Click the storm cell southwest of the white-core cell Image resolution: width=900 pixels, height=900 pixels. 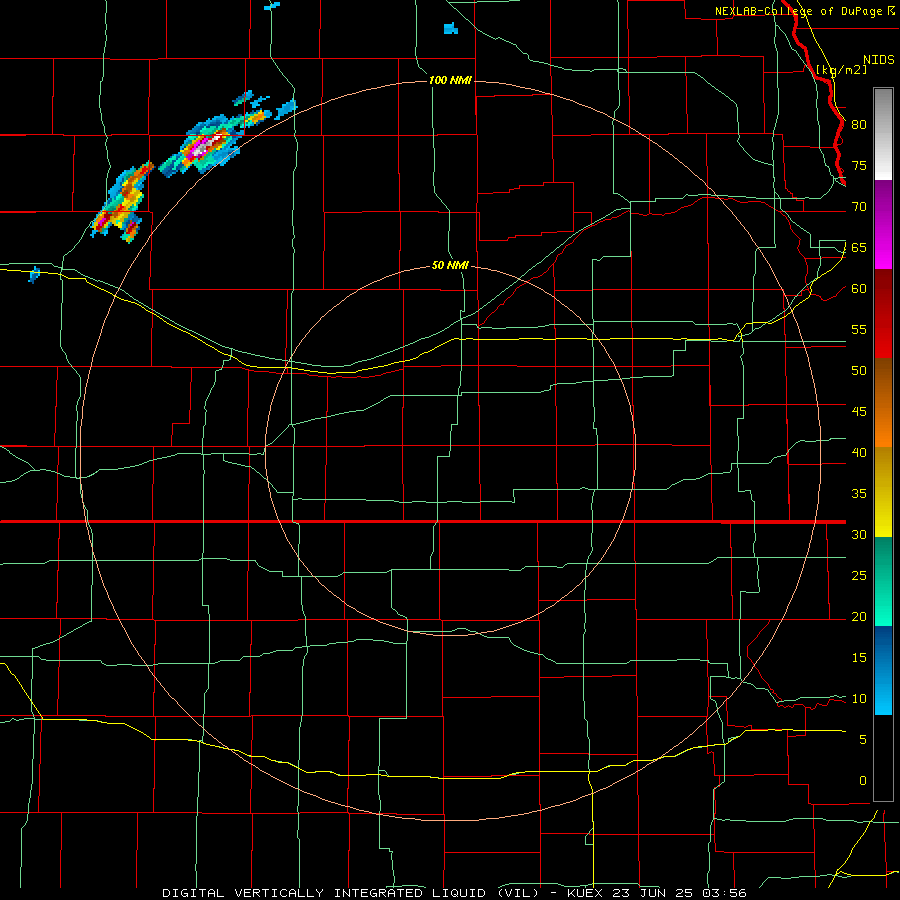point(122,202)
